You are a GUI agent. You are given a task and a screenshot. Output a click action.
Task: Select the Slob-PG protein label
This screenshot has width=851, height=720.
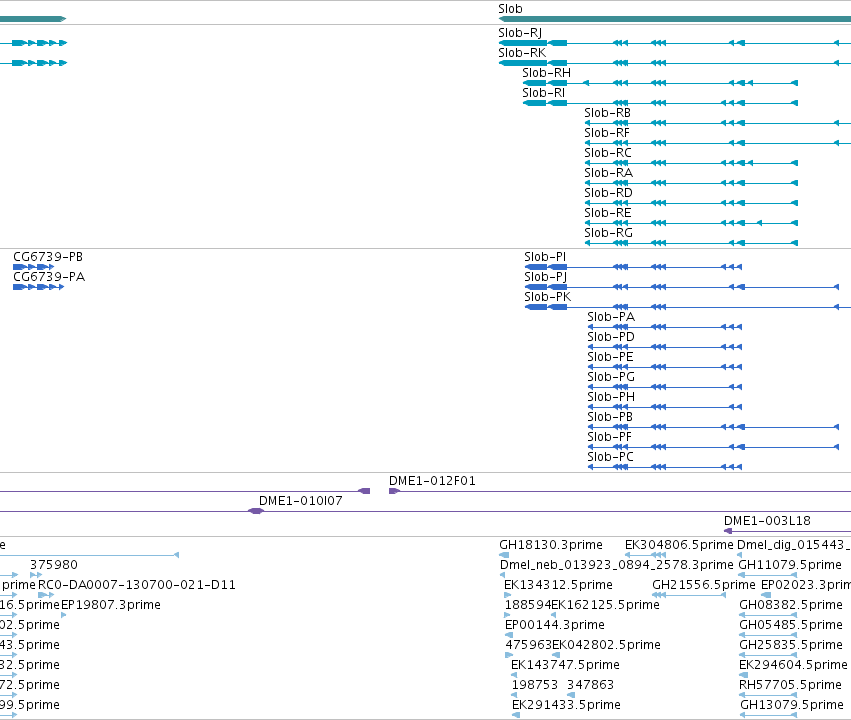(x=611, y=377)
